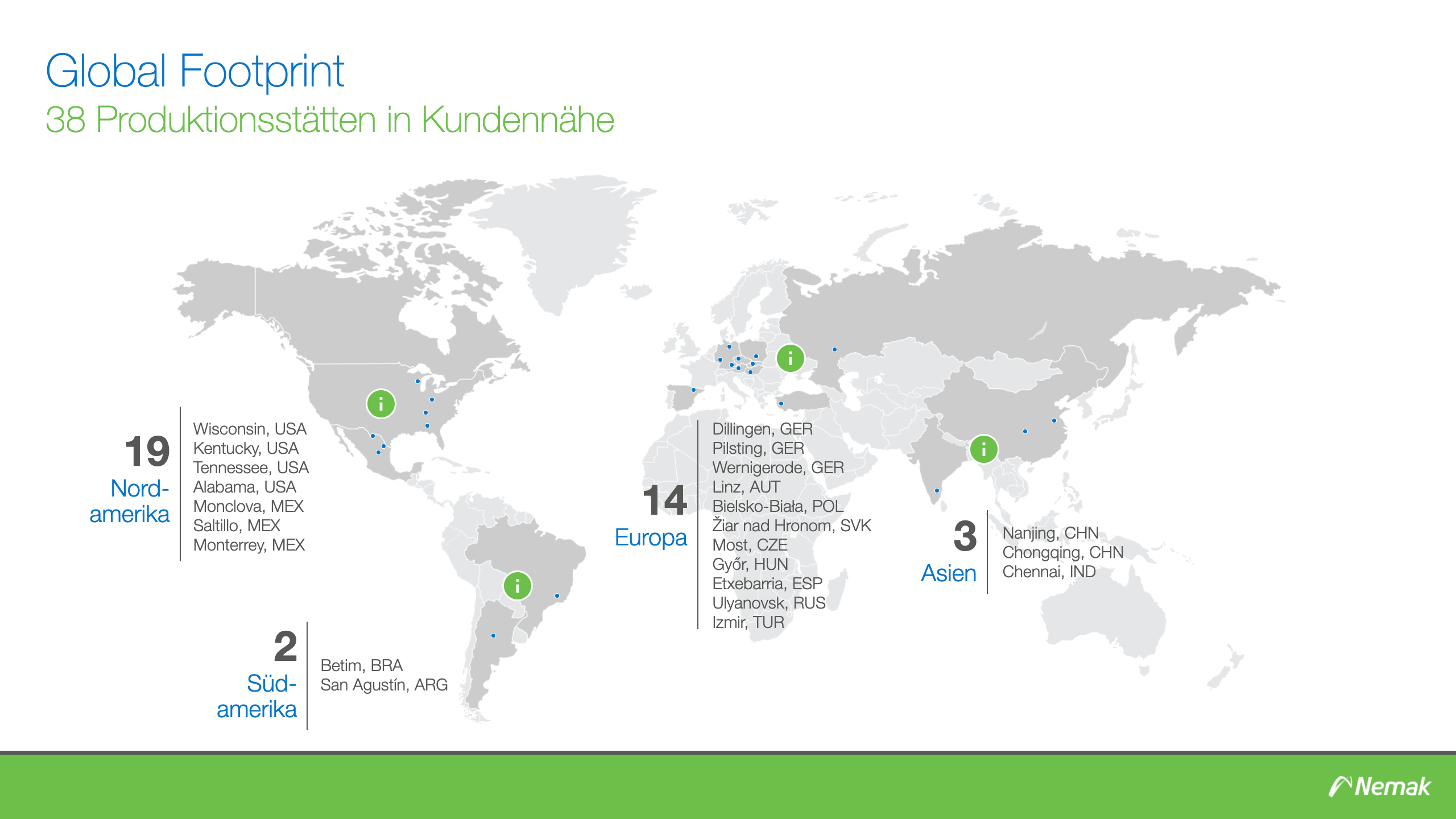Click 'Linz, AUT' location
Screen dimensions: 1456x819
pos(746,487)
